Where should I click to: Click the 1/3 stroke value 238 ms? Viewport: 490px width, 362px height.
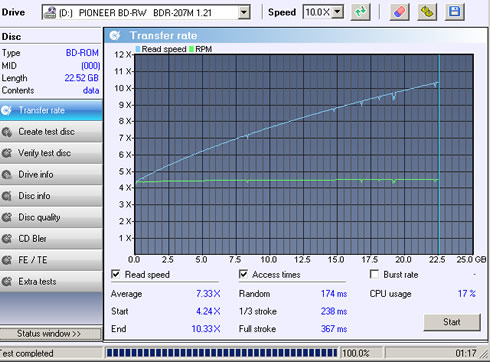pos(334,311)
